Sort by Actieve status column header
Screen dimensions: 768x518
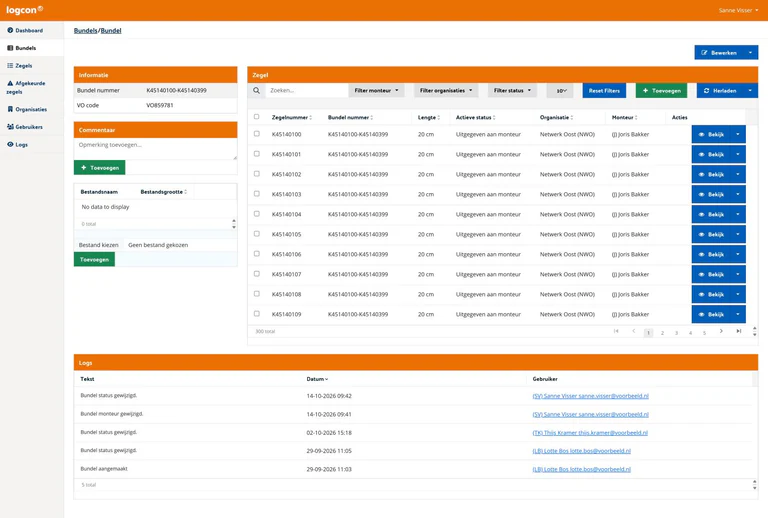tap(475, 118)
